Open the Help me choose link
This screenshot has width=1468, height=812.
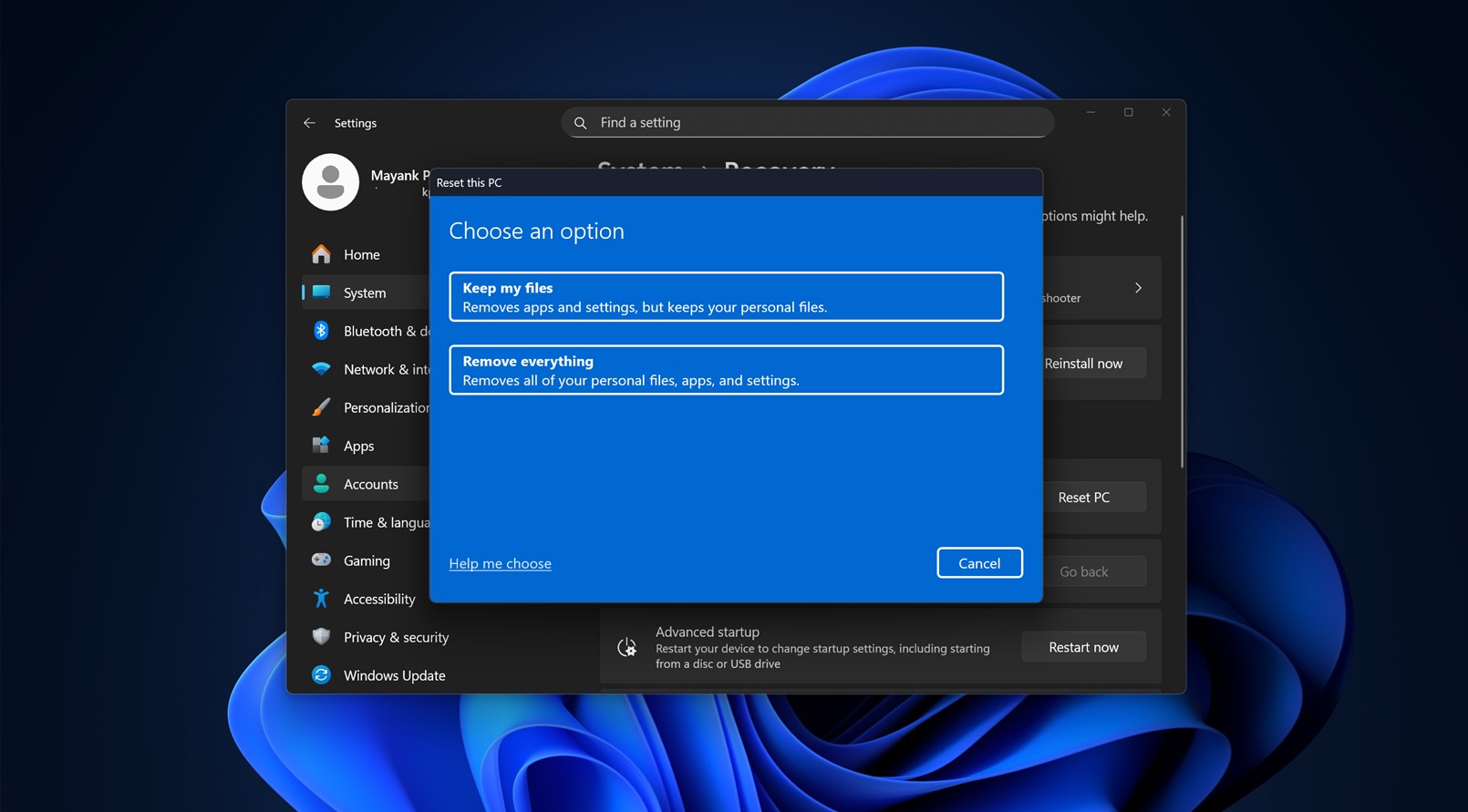[500, 564]
